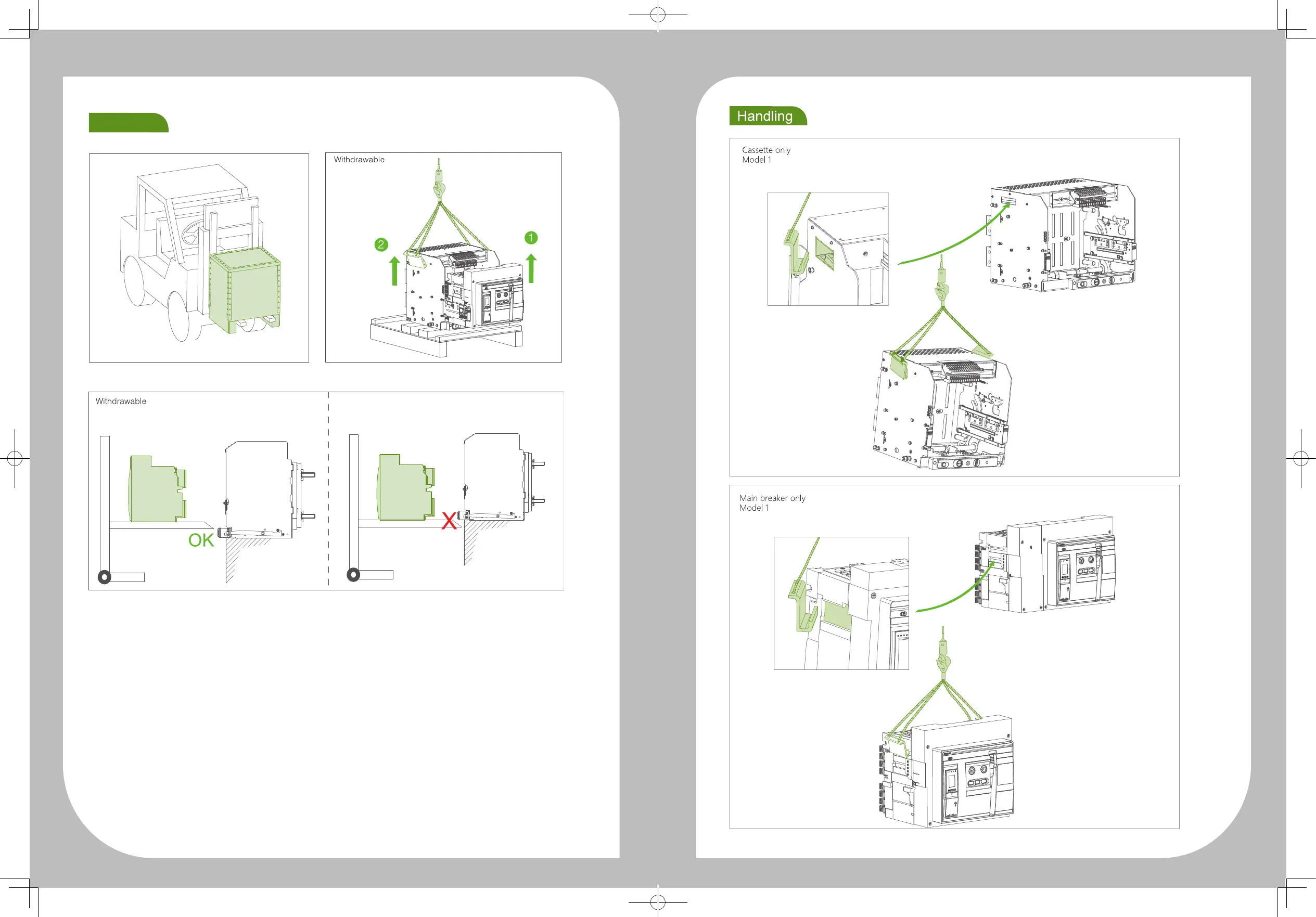The image size is (1316, 917).
Task: Click the green OK text
Action: [201, 540]
